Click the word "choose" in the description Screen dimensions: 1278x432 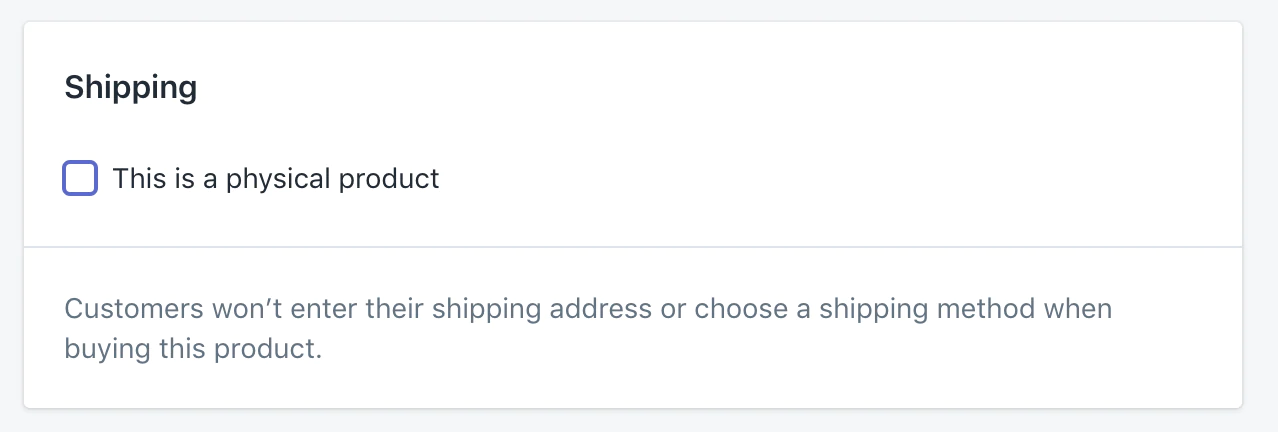[x=742, y=308]
